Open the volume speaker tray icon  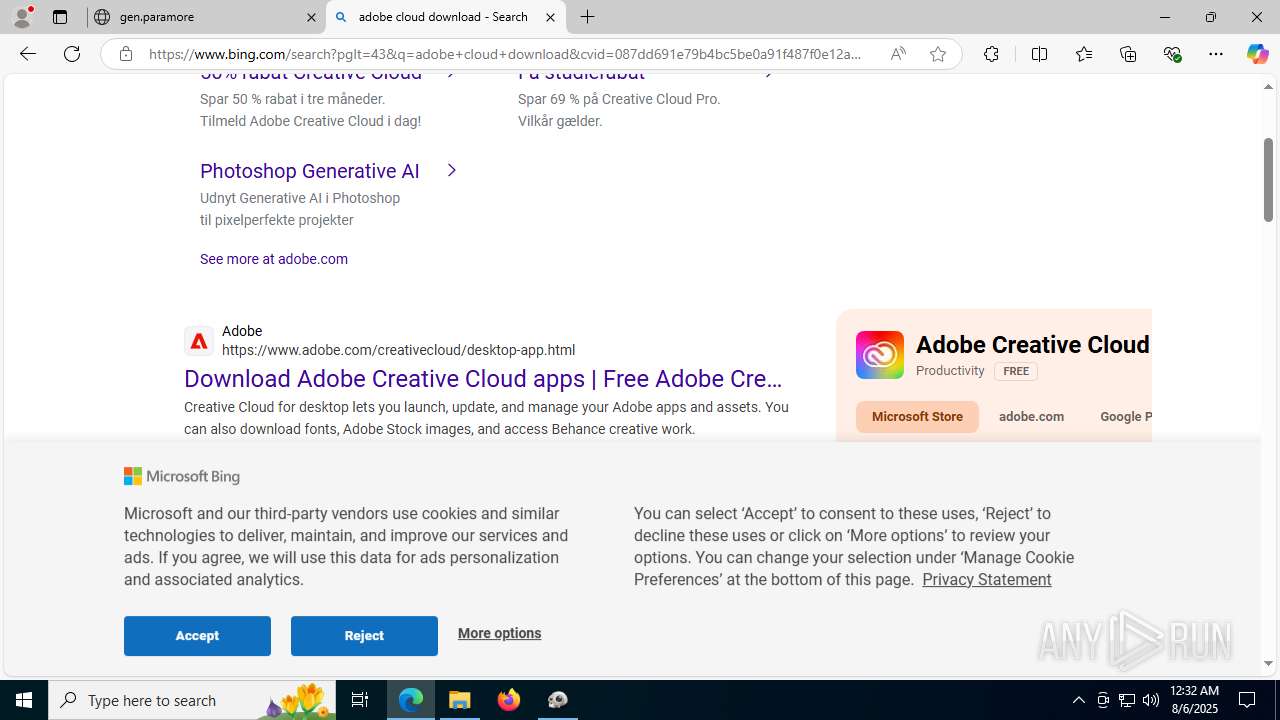(1151, 700)
